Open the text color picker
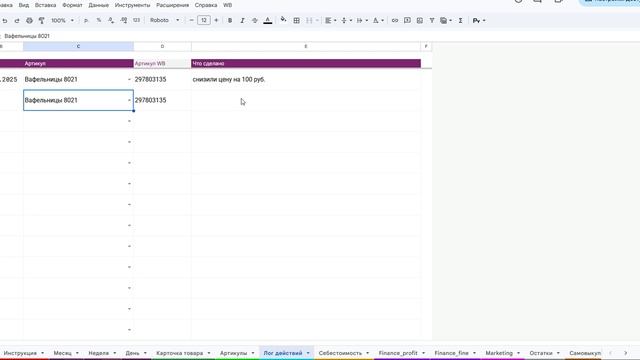 268,20
